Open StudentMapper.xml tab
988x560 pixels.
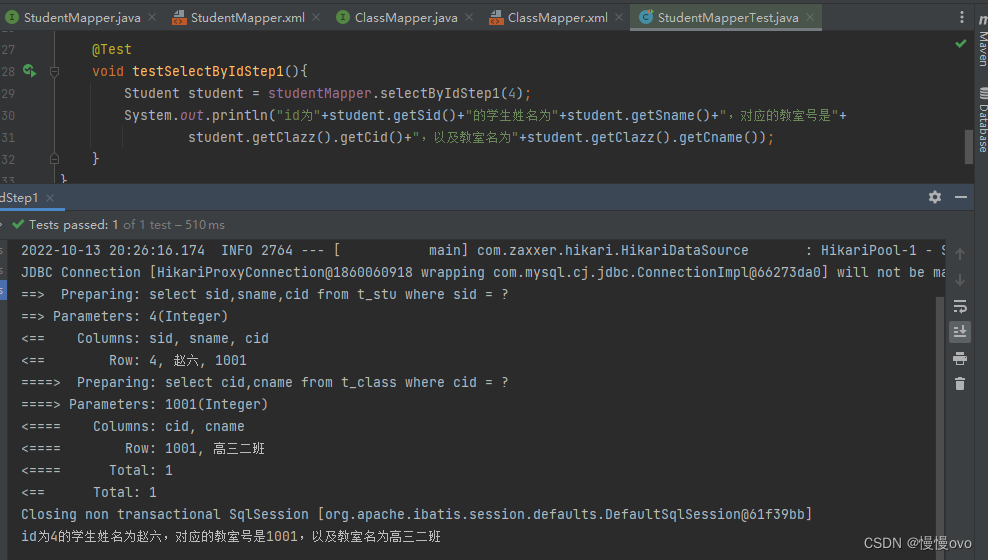tap(246, 18)
